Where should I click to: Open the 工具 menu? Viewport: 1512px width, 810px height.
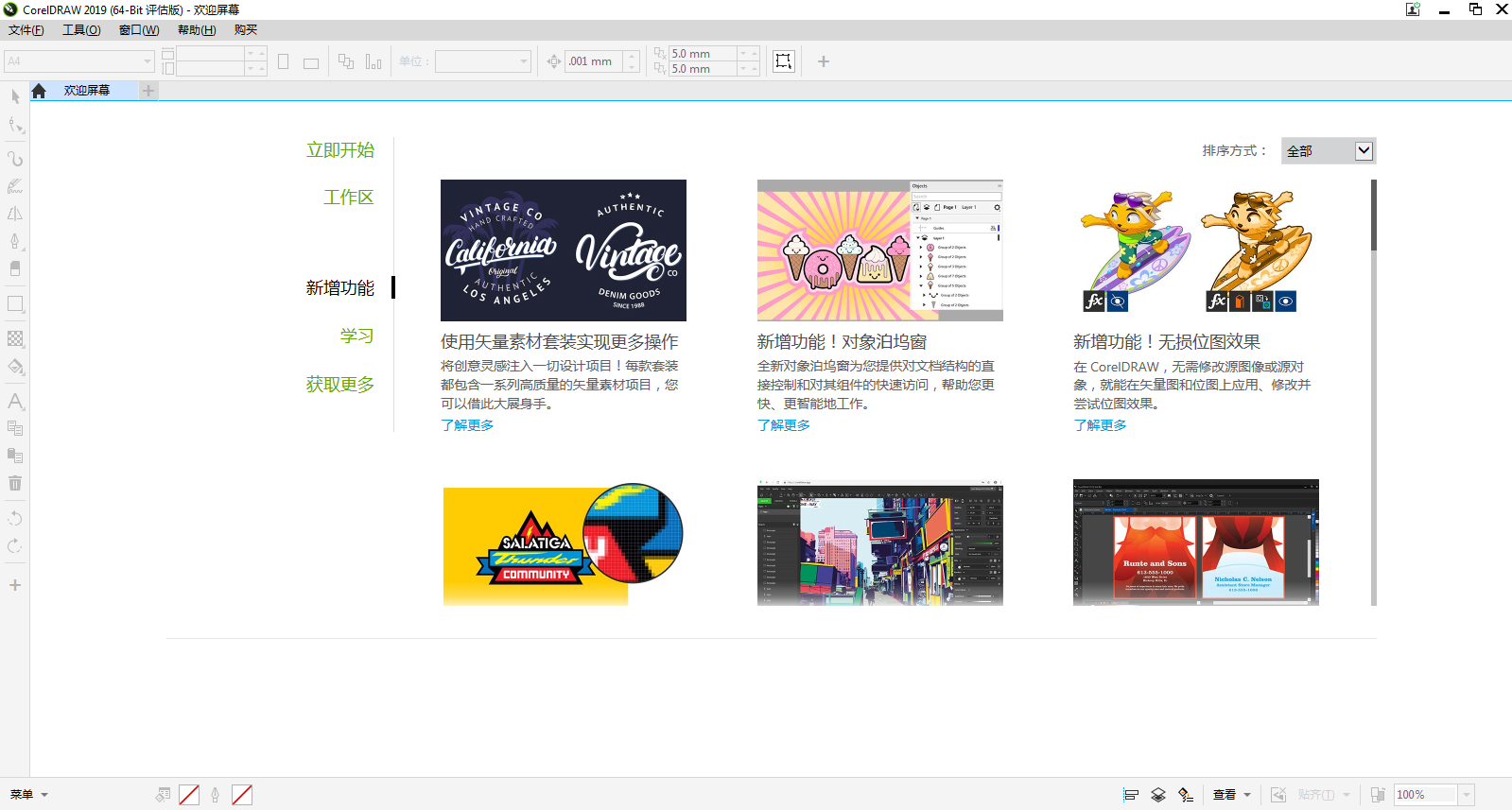tap(81, 30)
